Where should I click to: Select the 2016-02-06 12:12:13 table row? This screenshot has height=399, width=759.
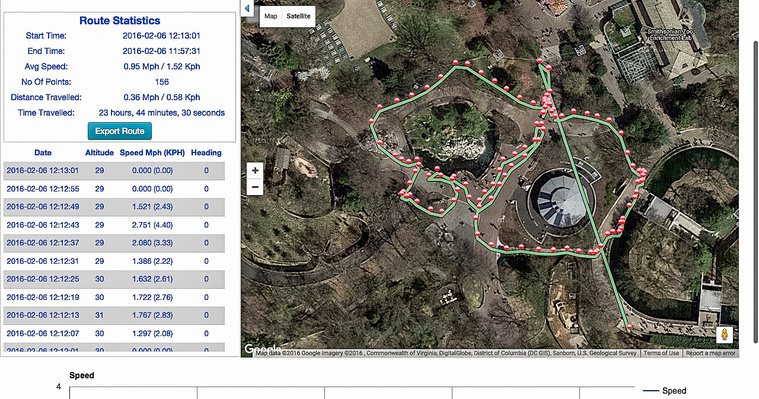coord(114,315)
